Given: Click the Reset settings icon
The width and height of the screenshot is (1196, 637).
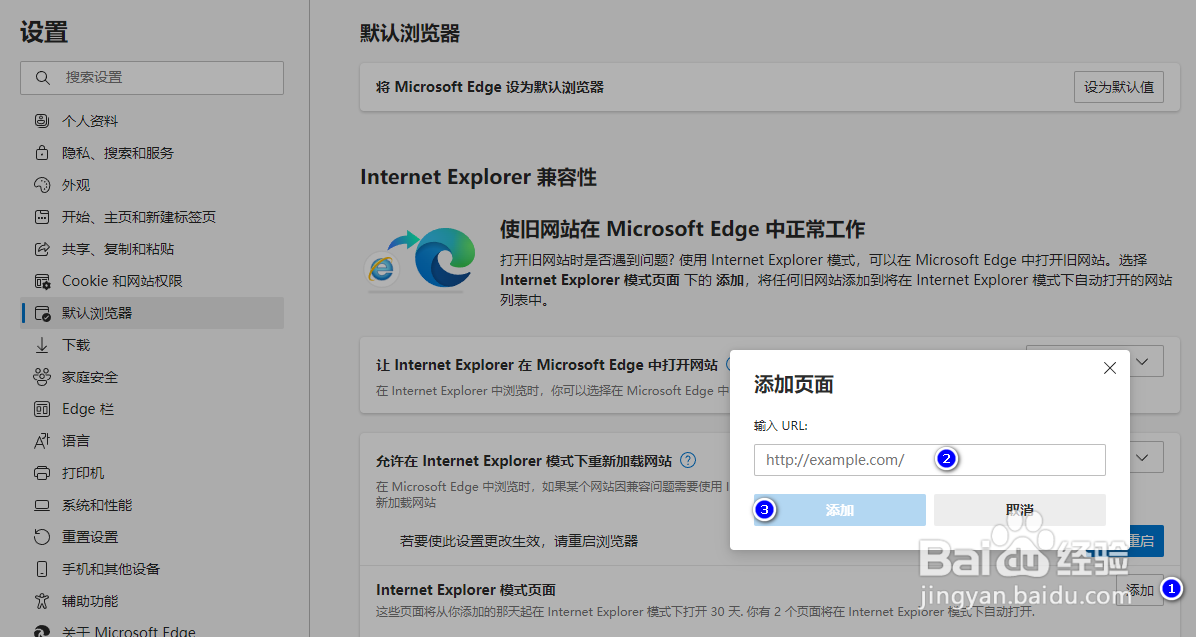Looking at the screenshot, I should click(x=42, y=537).
